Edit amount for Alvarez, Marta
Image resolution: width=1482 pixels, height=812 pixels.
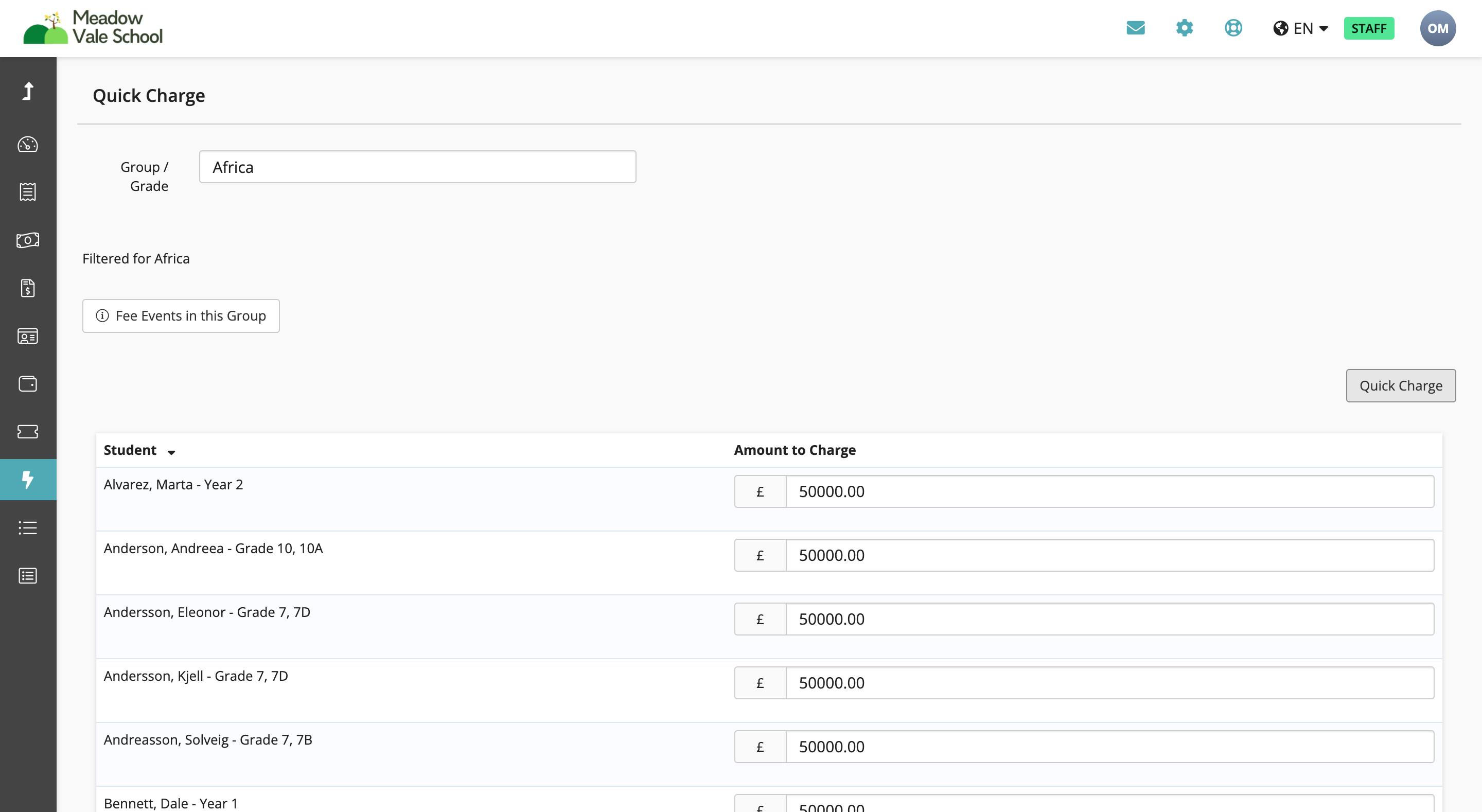pos(1109,491)
